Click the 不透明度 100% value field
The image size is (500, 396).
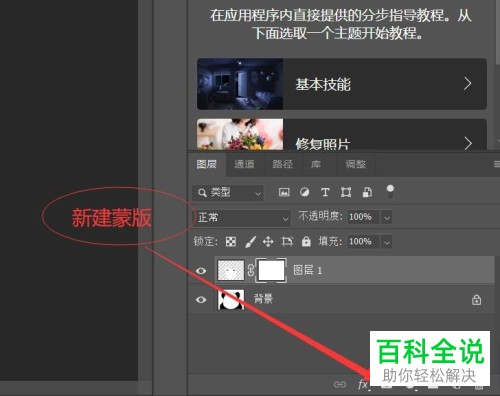pos(363,217)
